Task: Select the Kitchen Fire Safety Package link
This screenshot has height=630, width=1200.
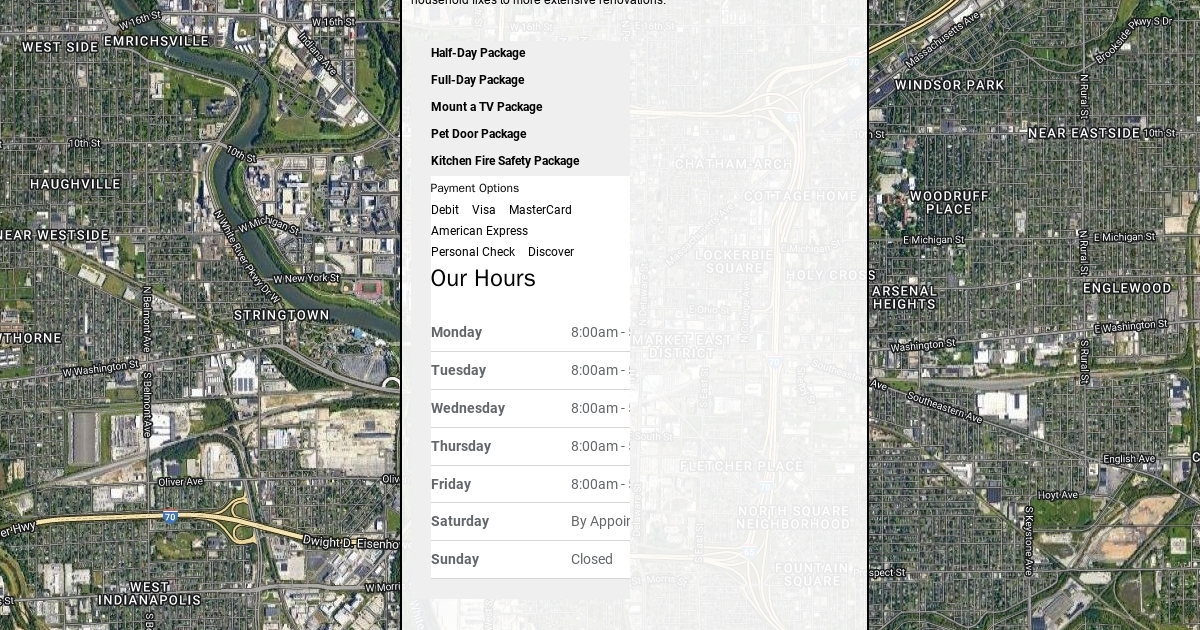Action: (505, 161)
